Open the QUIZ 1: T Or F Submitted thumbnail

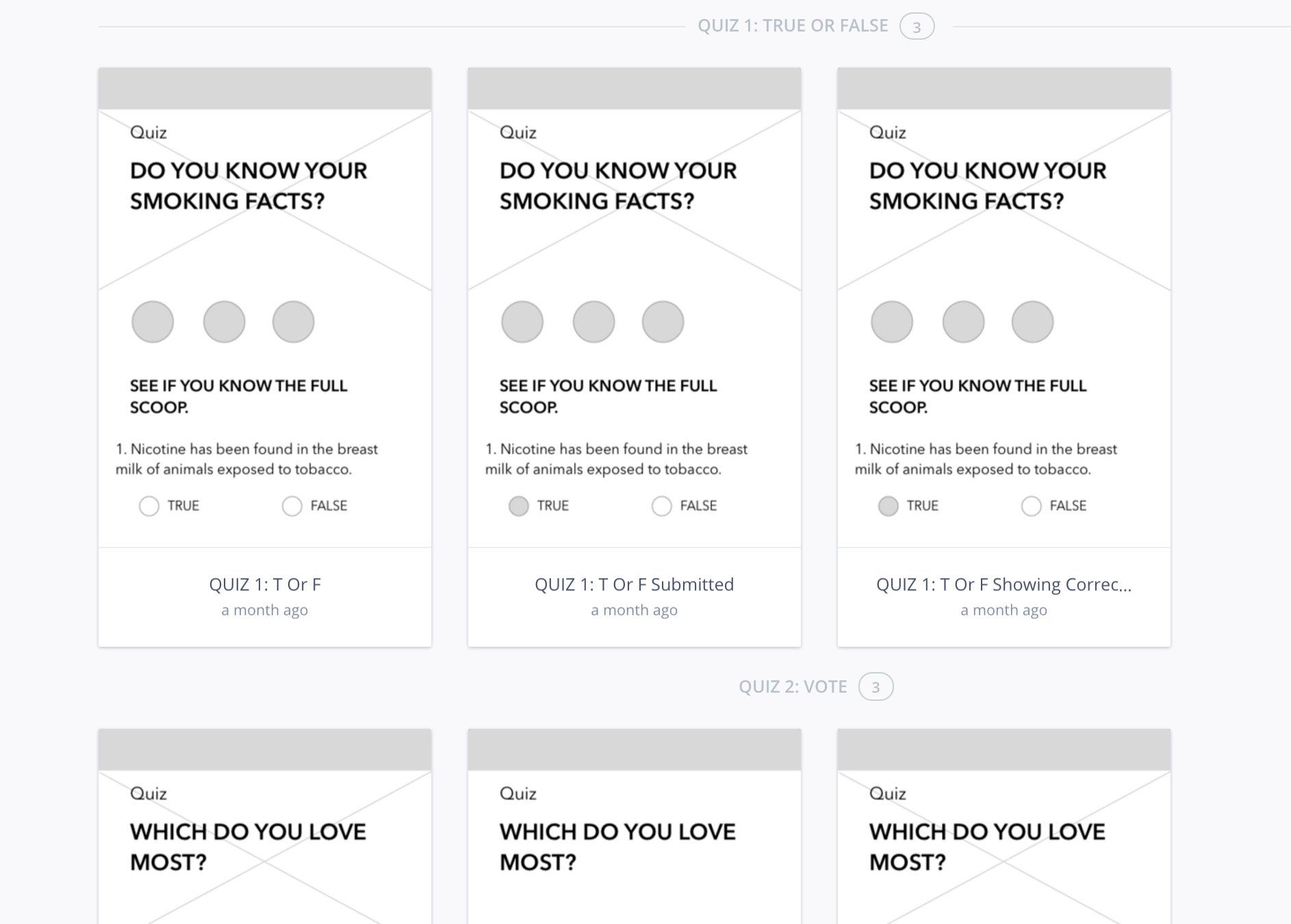(635, 307)
